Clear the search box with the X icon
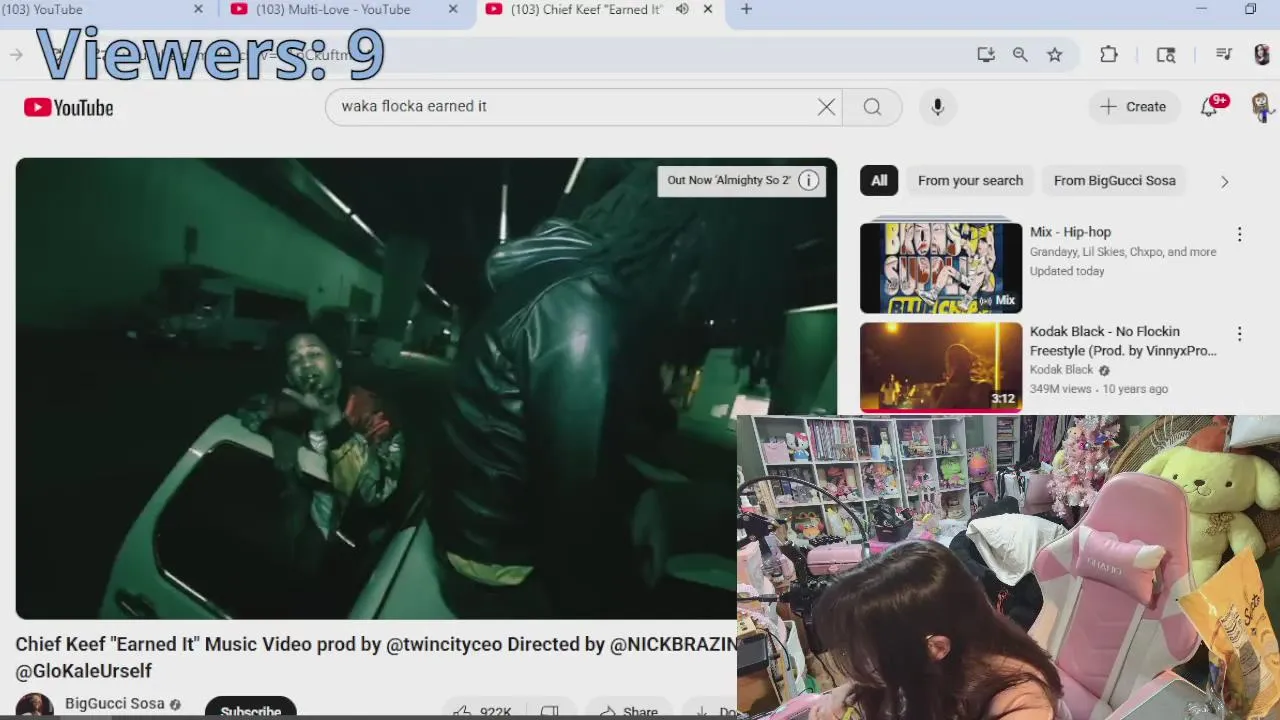Viewport: 1280px width, 720px height. click(826, 107)
